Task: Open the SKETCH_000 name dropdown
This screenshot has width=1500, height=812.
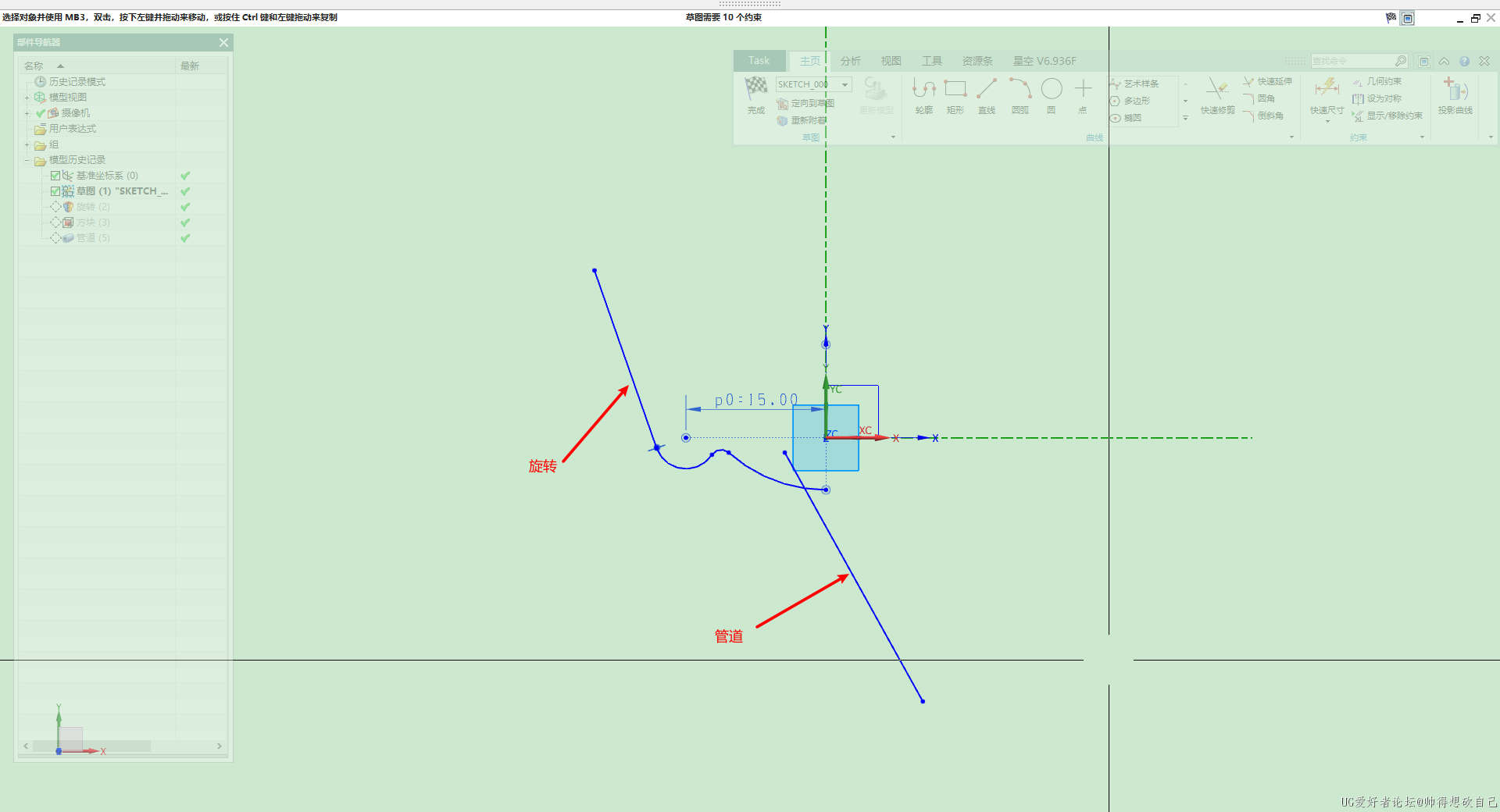Action: (845, 84)
